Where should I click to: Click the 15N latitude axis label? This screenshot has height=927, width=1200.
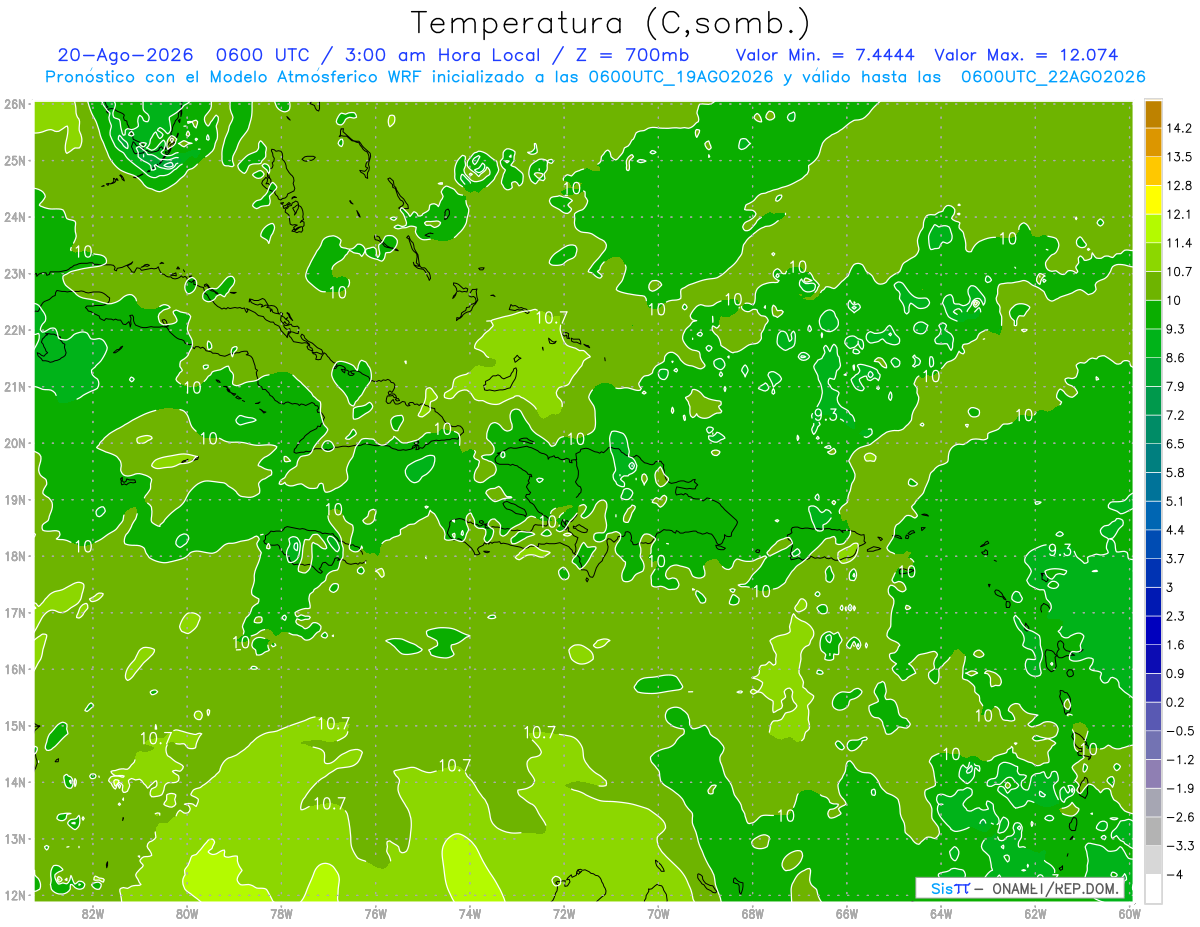pyautogui.click(x=15, y=726)
